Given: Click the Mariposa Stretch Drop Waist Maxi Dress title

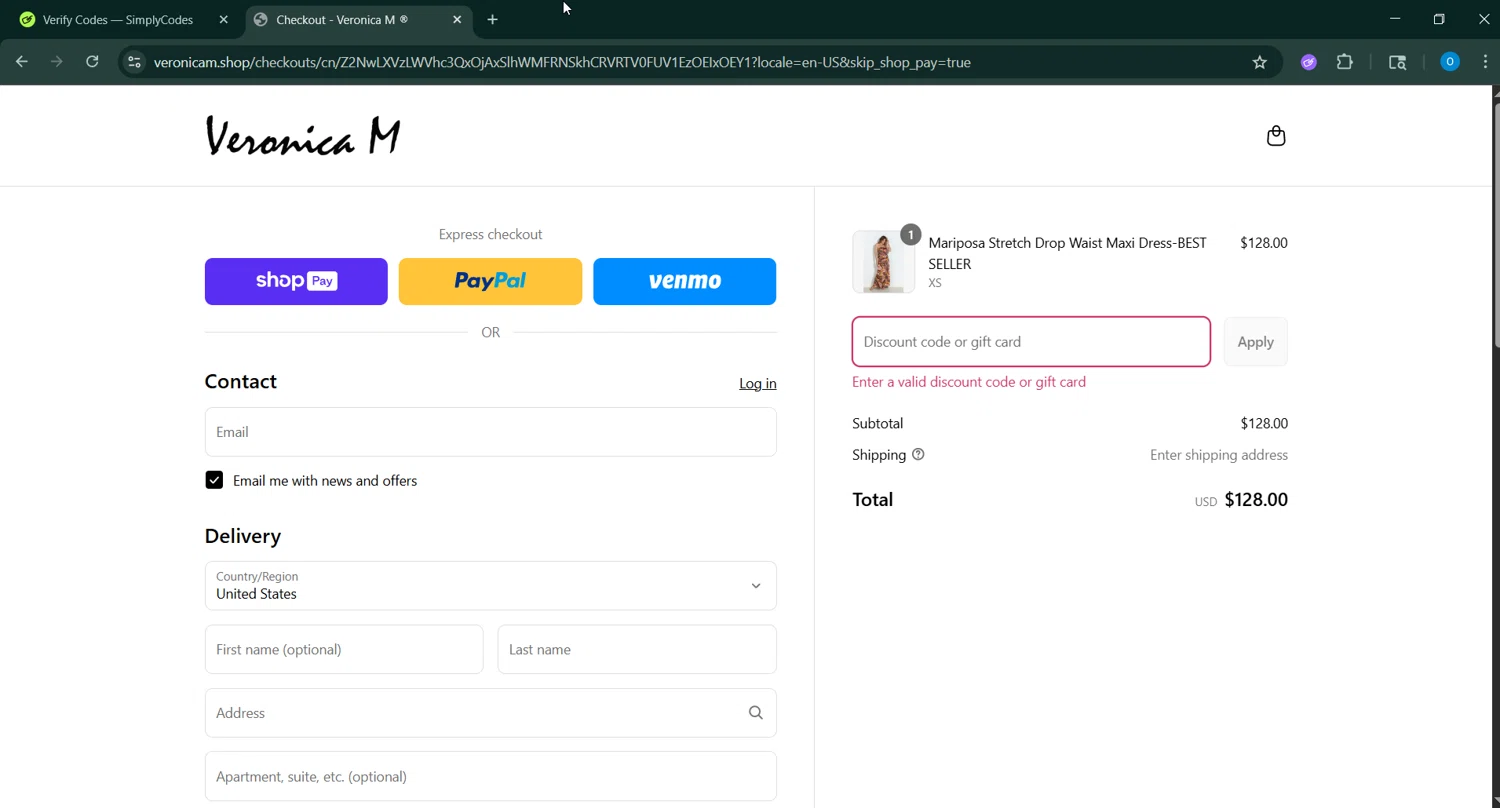Looking at the screenshot, I should pos(1067,253).
